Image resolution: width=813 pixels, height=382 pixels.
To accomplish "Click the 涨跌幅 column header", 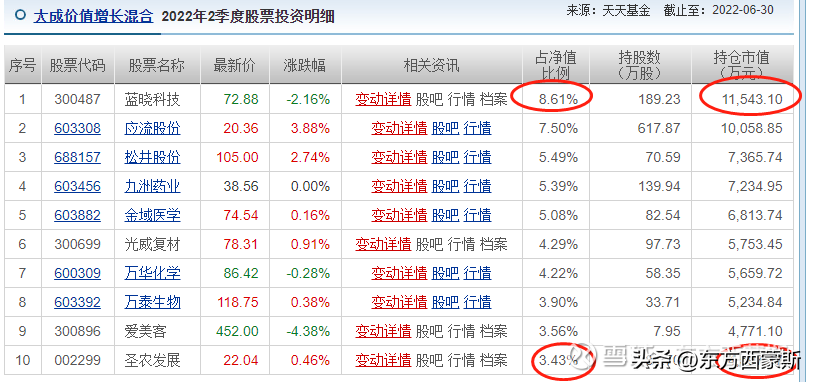I will [x=305, y=65].
